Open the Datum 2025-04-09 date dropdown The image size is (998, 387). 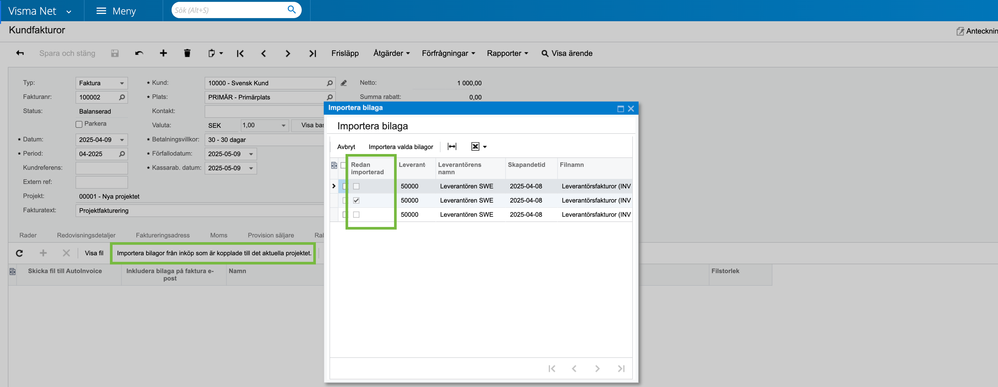[122, 139]
